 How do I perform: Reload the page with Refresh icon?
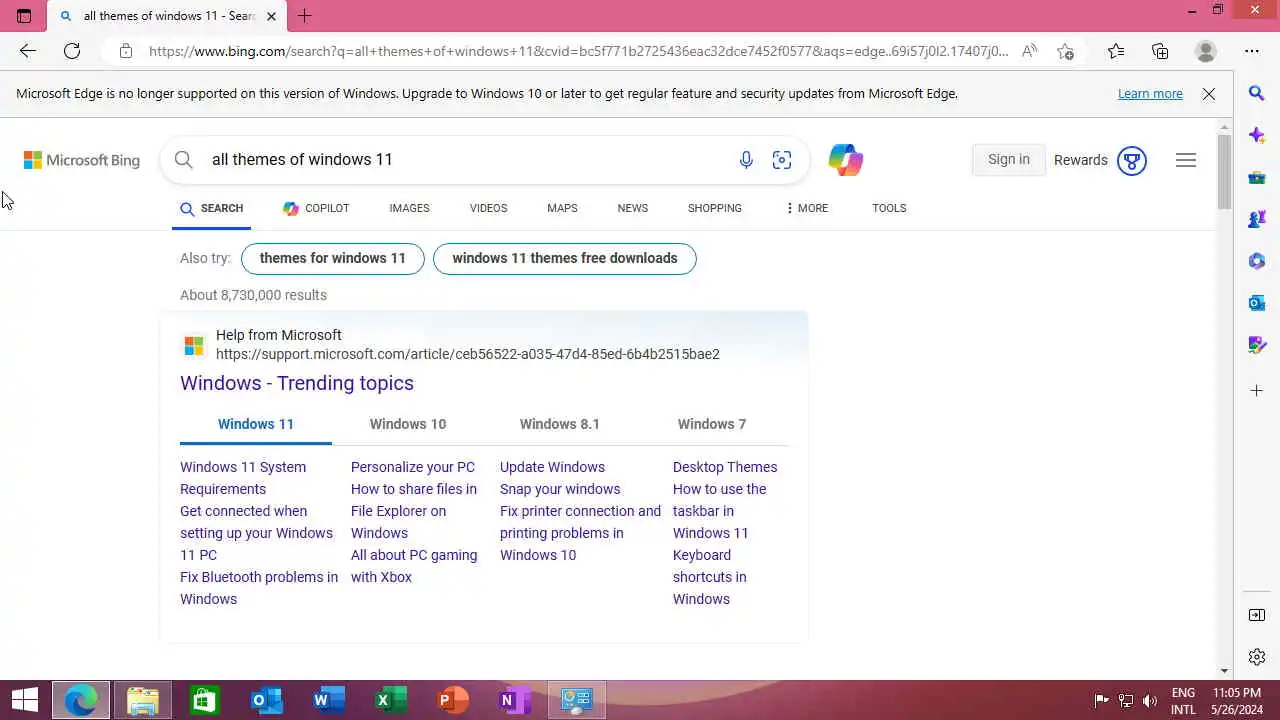coord(72,51)
